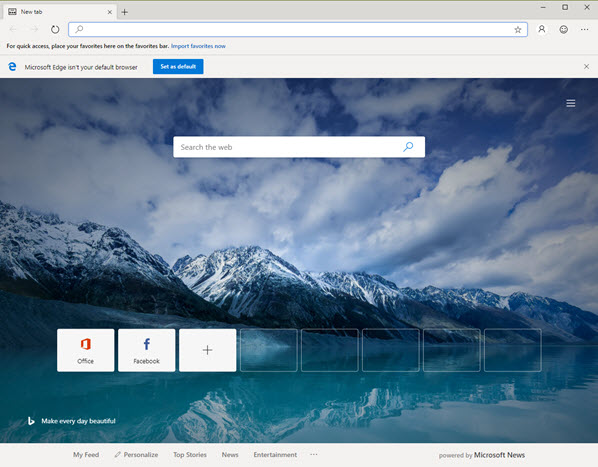Close the New tab tab

click(109, 12)
